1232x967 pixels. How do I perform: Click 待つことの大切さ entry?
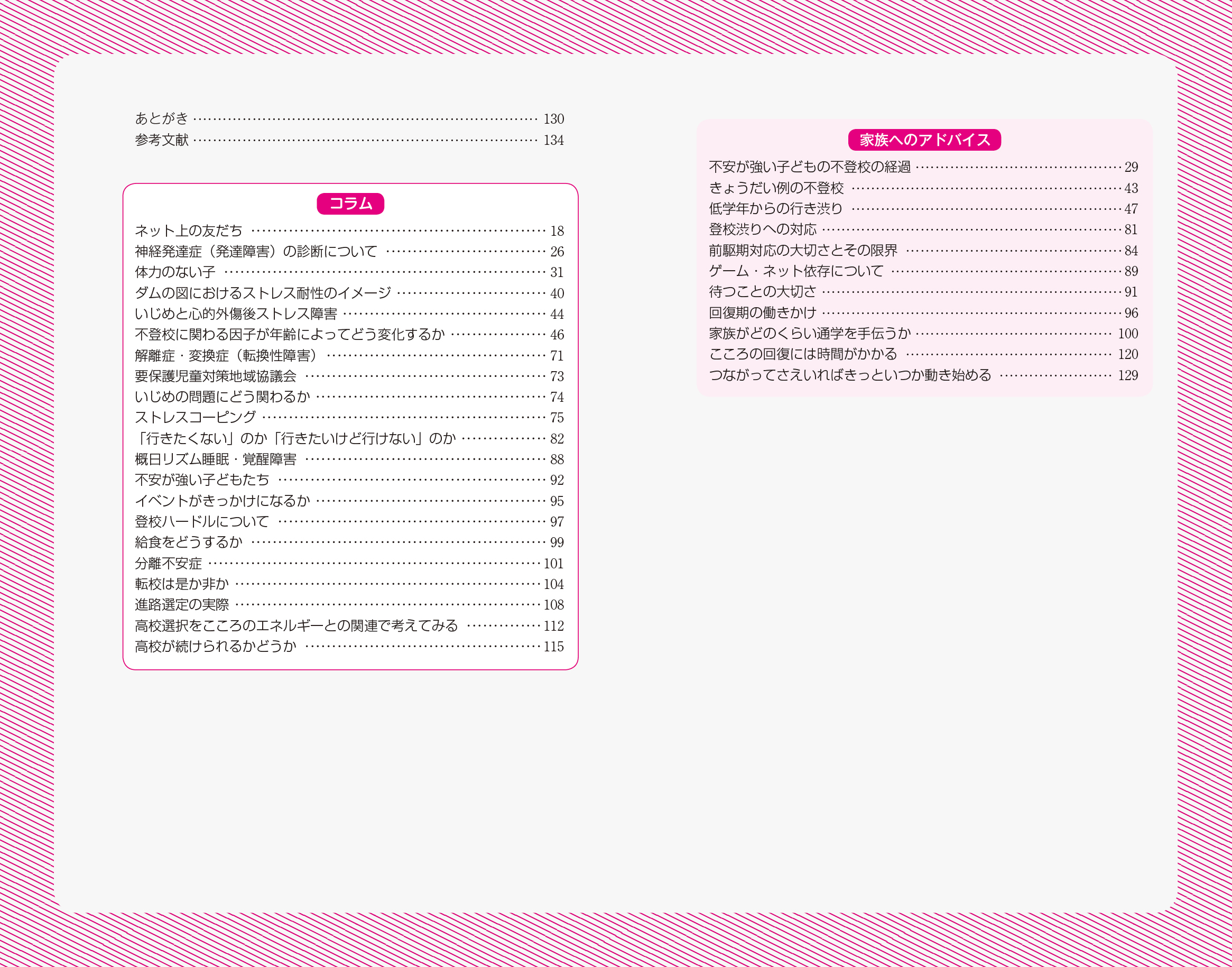click(923, 291)
